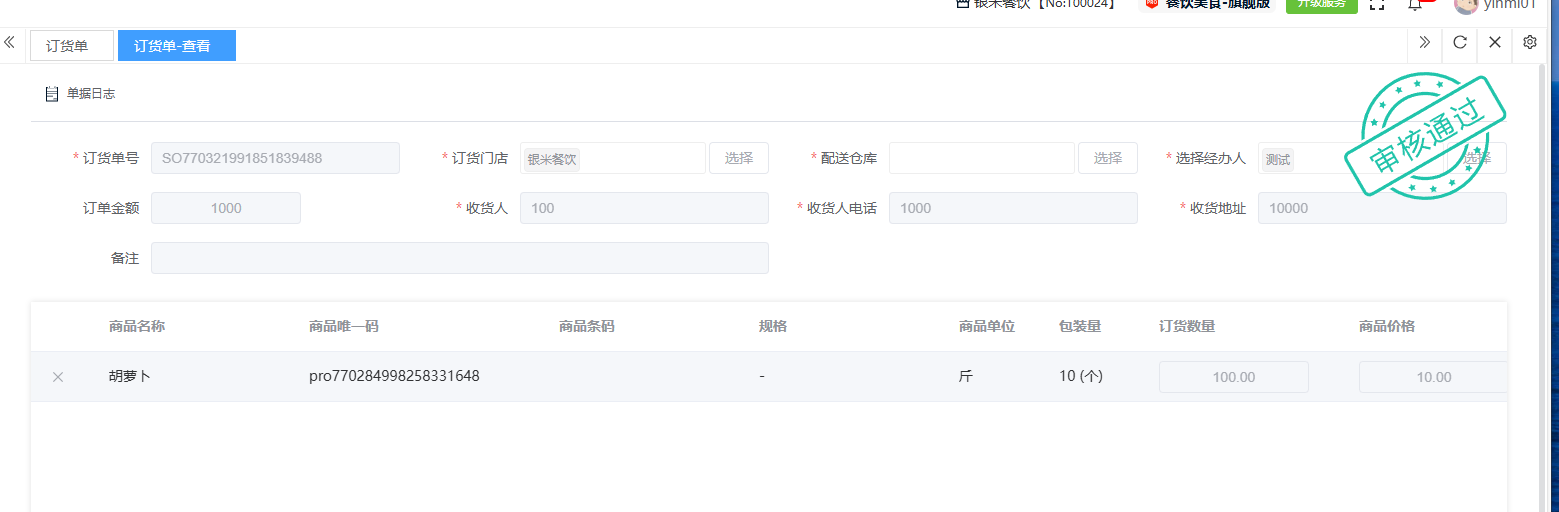Click the user avatar picture
The width and height of the screenshot is (1559, 512).
(1466, 5)
